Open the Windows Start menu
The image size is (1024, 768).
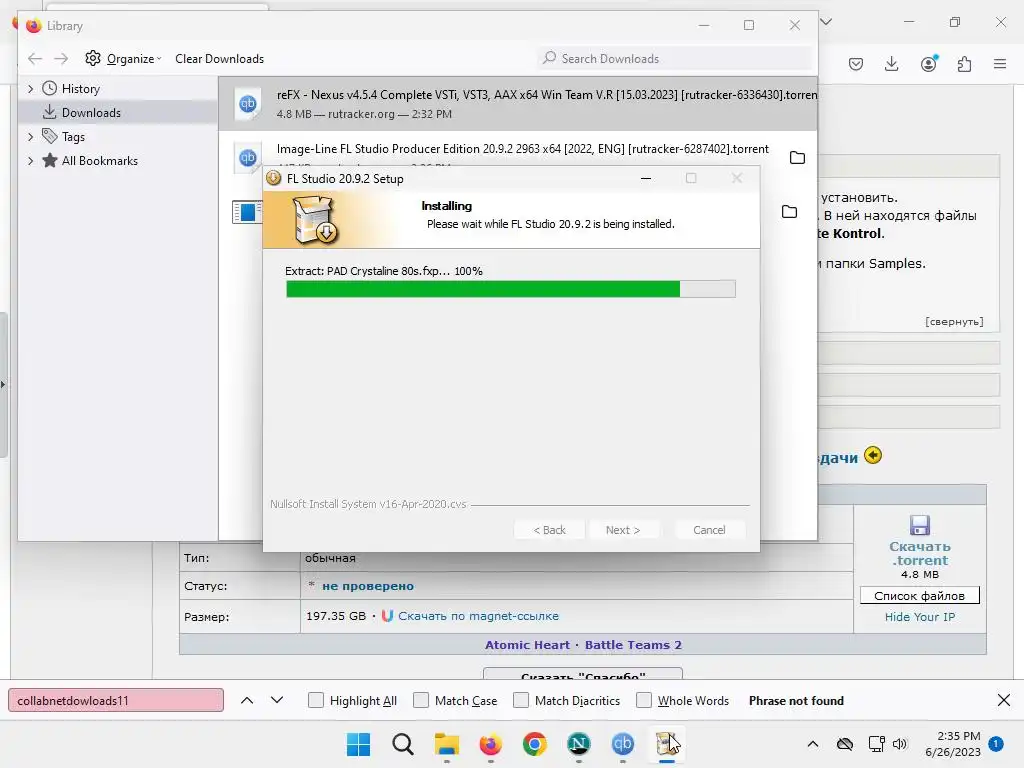point(358,744)
